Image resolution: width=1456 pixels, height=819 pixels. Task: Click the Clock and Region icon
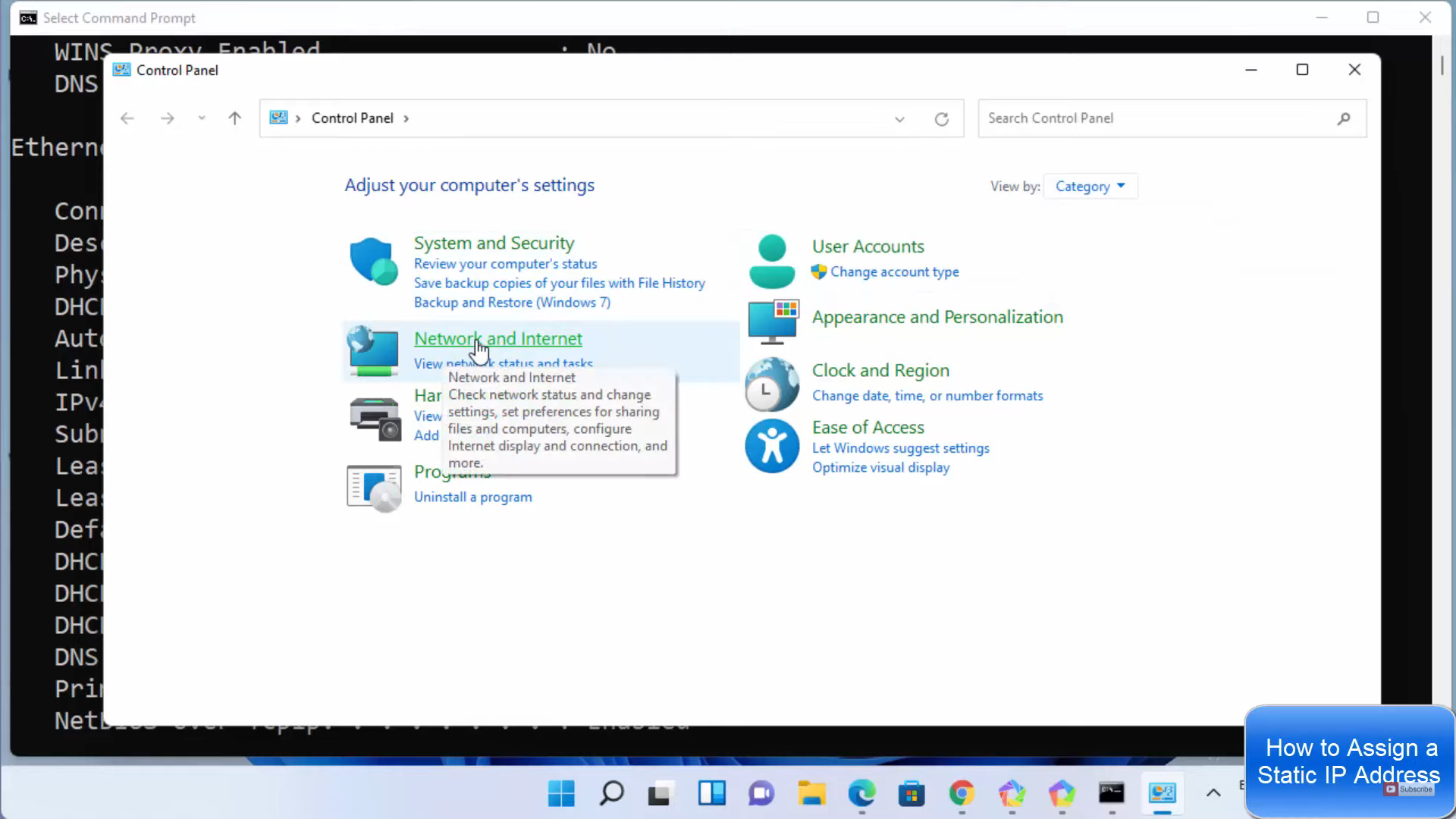tap(771, 384)
